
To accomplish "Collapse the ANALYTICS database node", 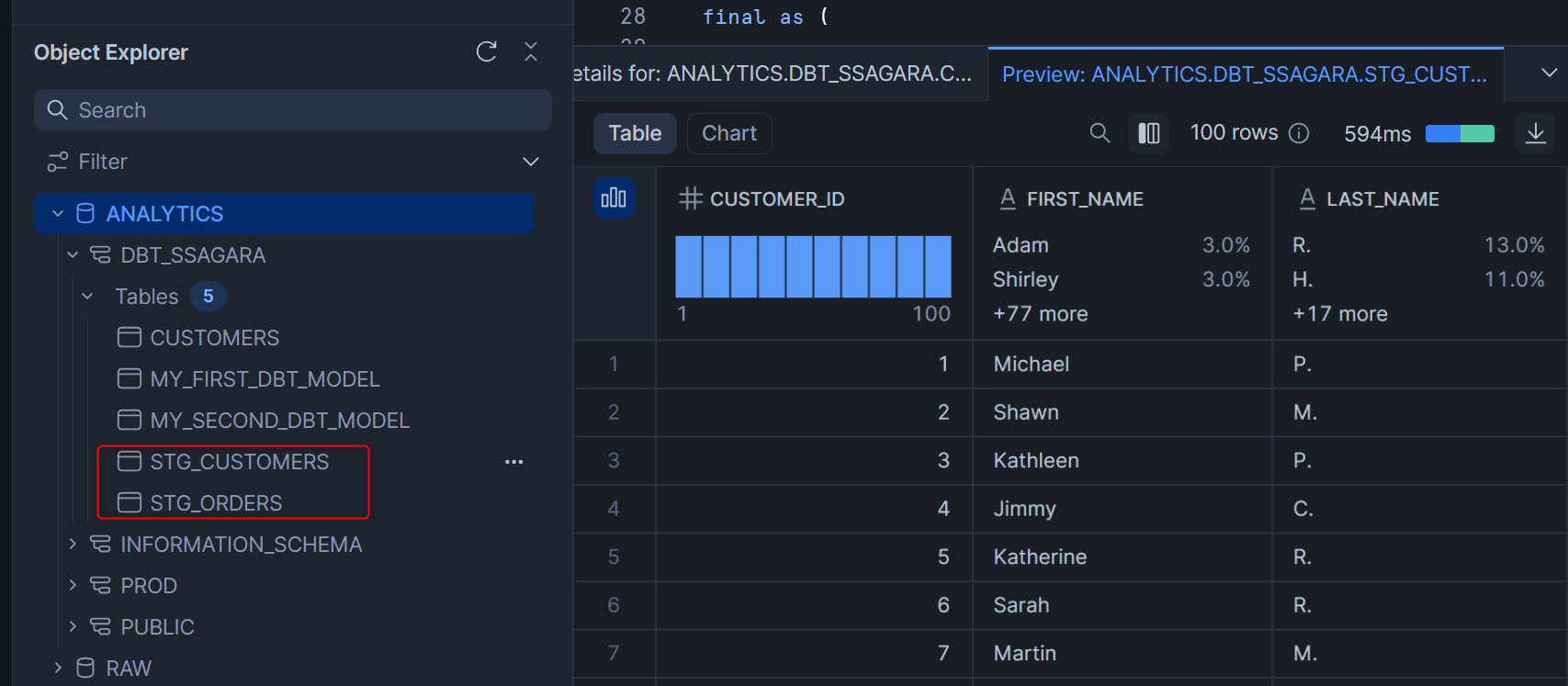I will (58, 214).
